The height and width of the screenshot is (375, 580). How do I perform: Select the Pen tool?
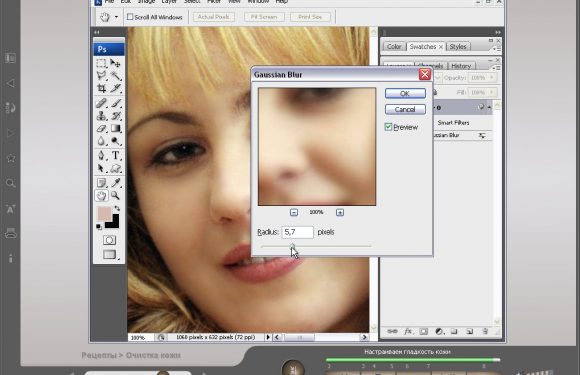click(x=101, y=155)
